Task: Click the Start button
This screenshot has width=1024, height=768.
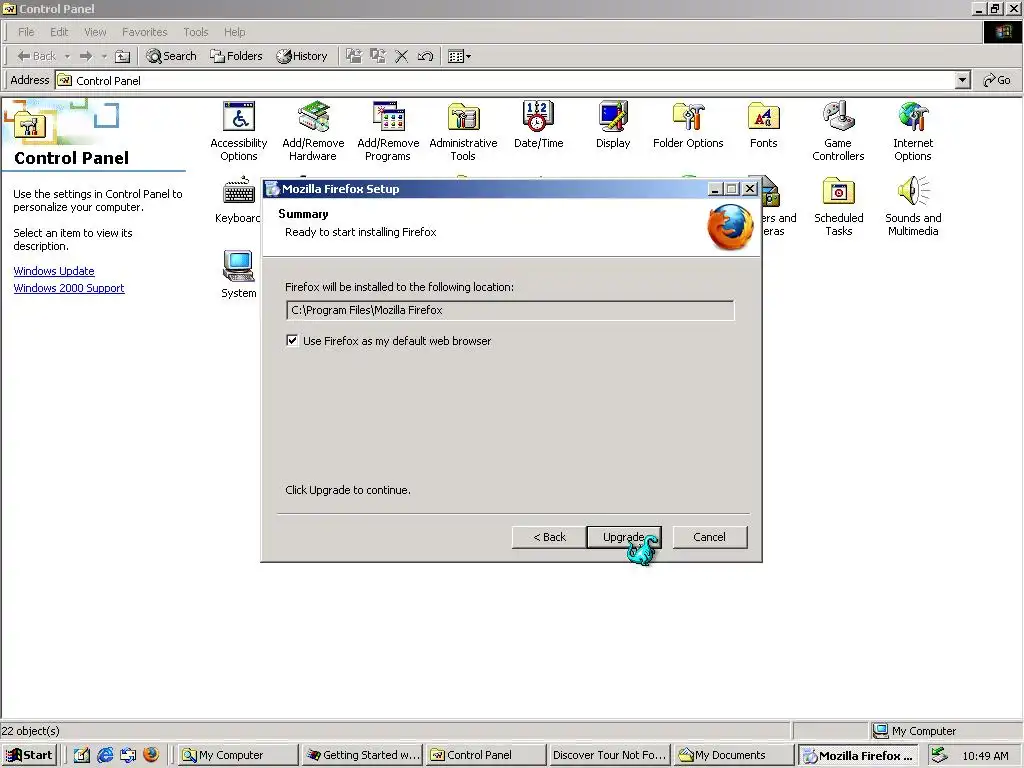Action: click(x=29, y=755)
